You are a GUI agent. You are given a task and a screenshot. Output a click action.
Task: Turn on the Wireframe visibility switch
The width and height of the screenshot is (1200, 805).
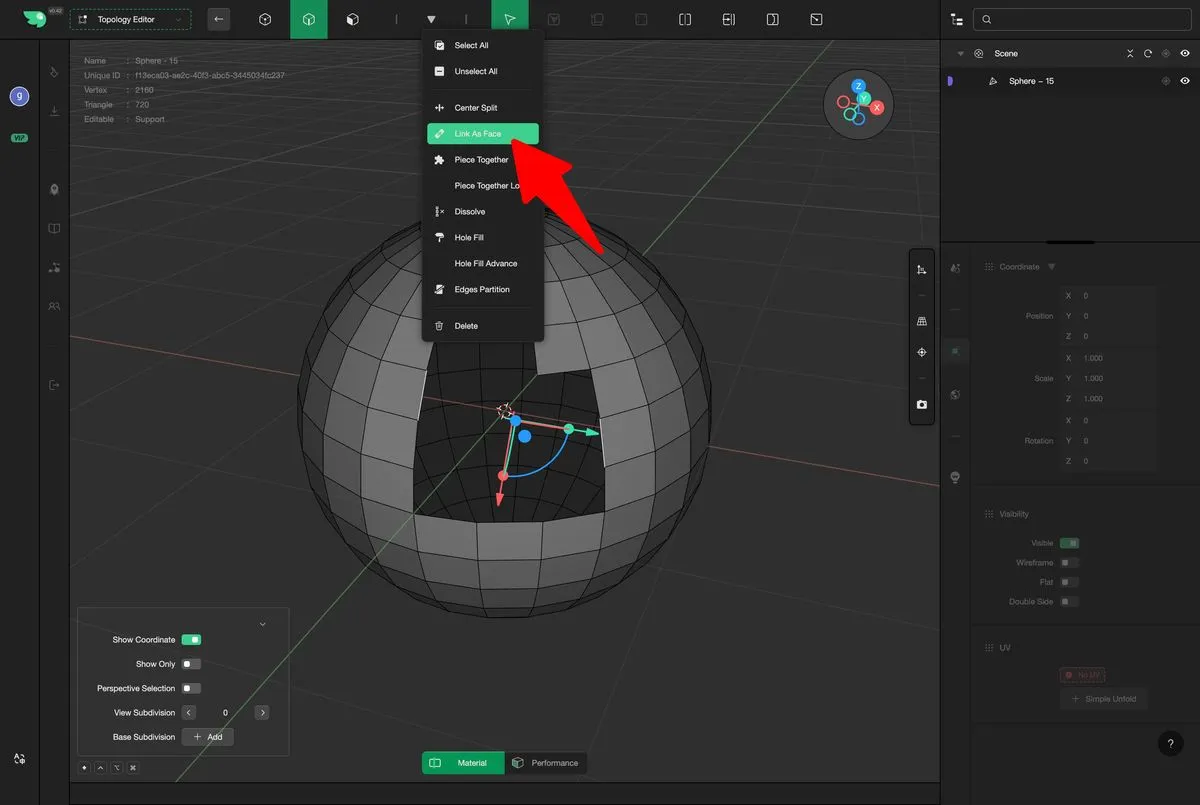click(x=1069, y=563)
